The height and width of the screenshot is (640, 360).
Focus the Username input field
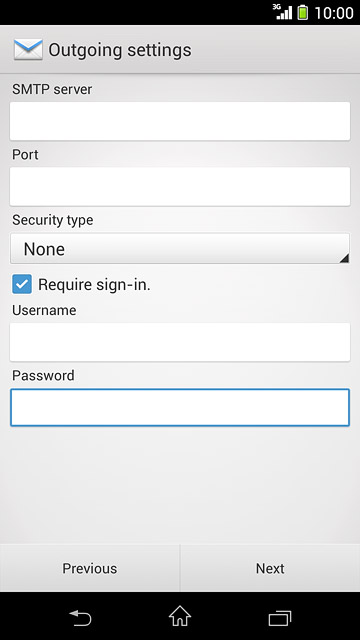point(180,342)
